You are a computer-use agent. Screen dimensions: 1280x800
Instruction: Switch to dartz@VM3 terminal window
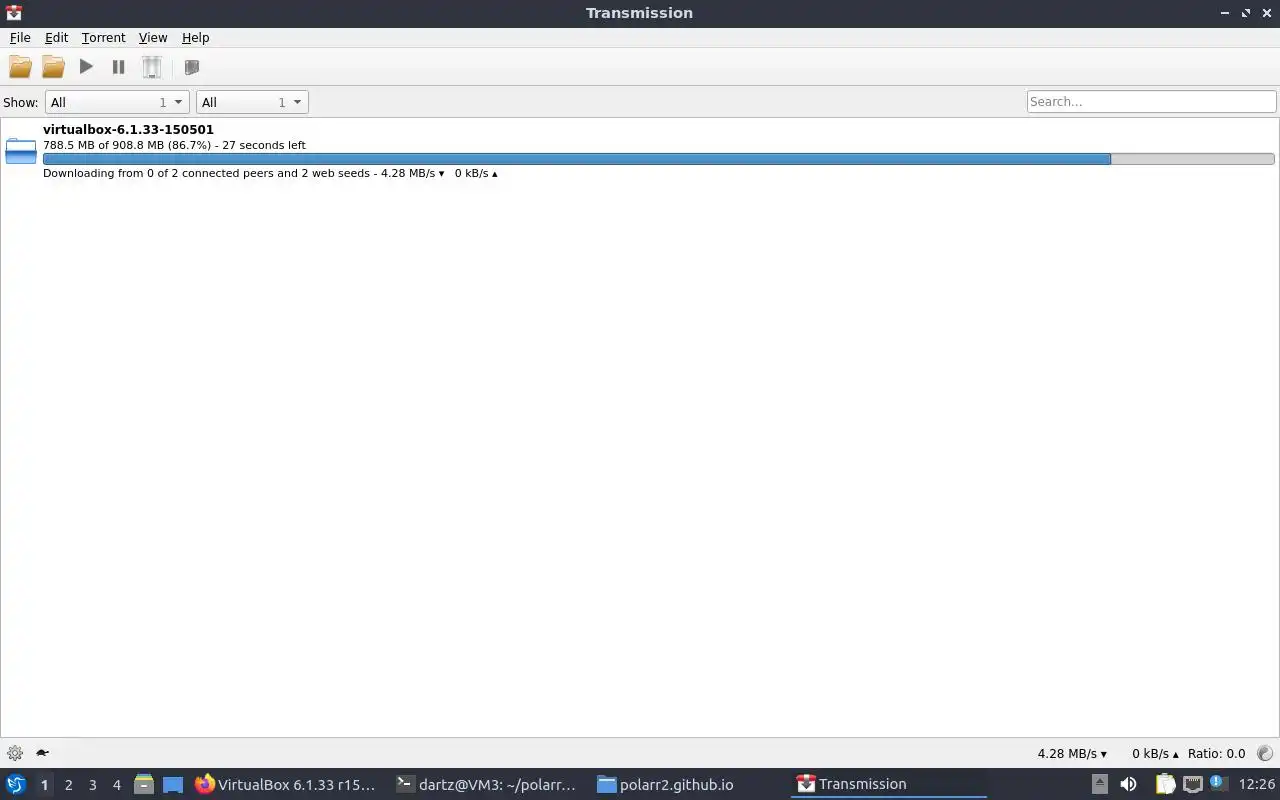[486, 784]
